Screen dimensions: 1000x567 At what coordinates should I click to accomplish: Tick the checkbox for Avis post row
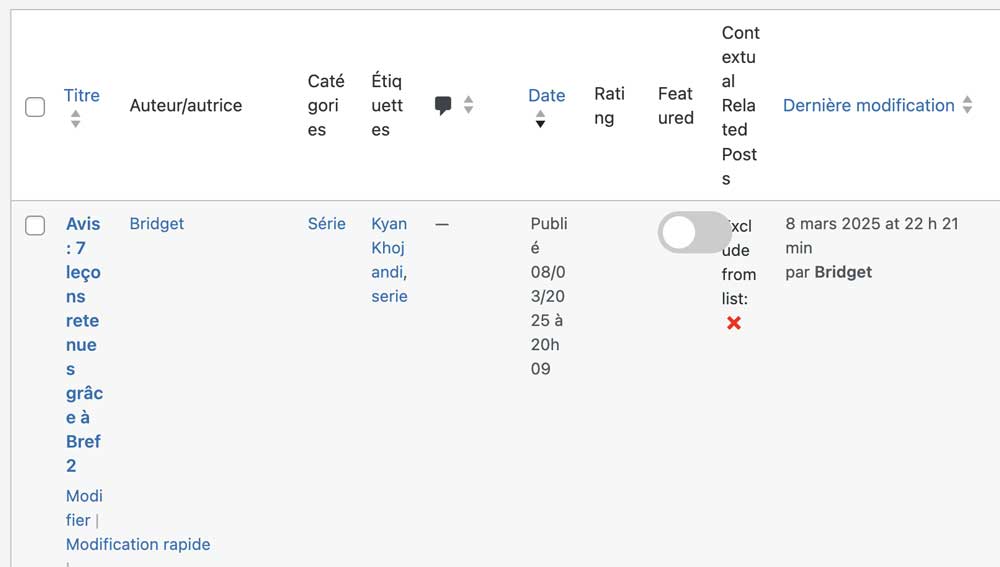click(x=35, y=225)
